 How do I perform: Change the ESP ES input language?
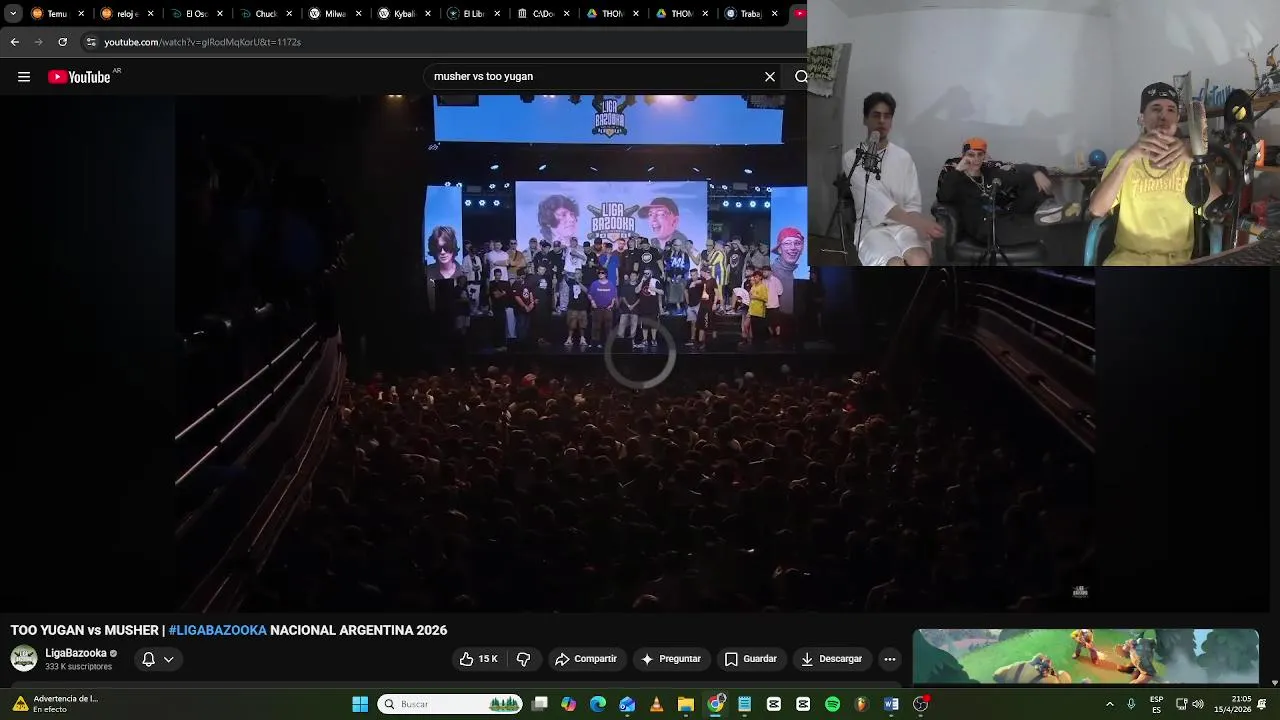(1156, 704)
